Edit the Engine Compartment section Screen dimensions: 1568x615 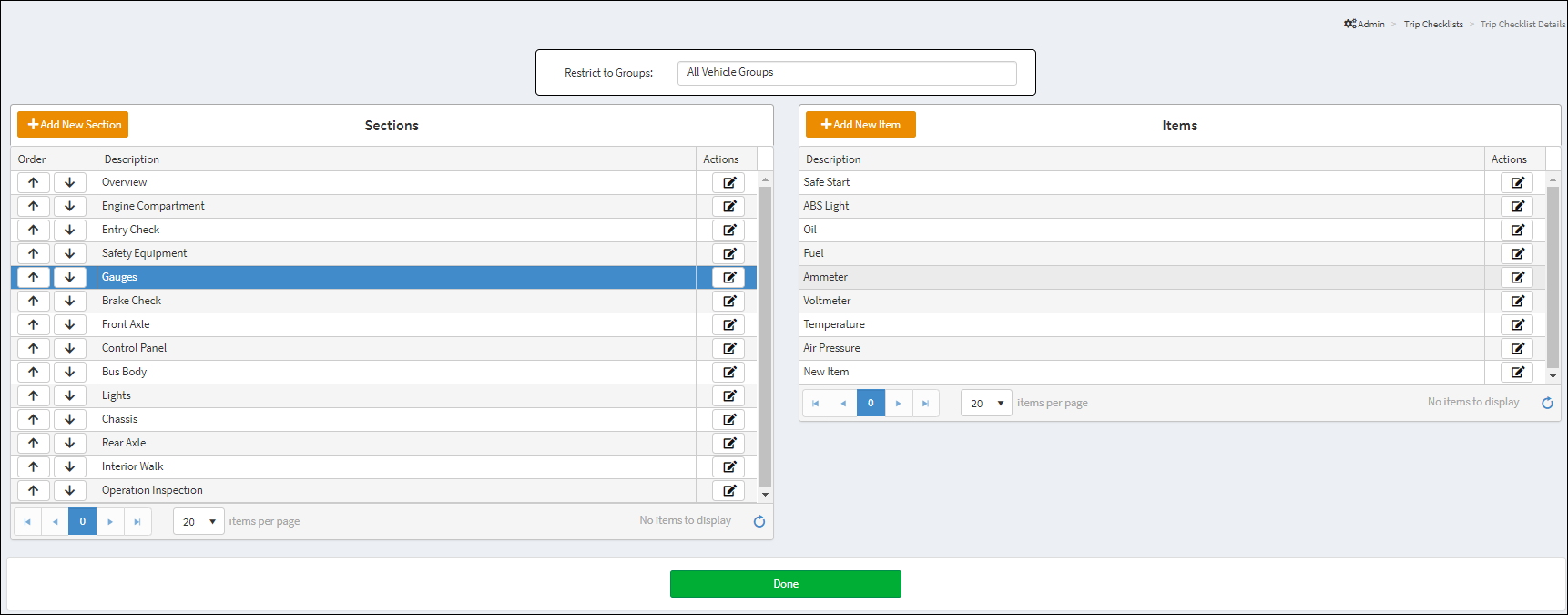(728, 206)
